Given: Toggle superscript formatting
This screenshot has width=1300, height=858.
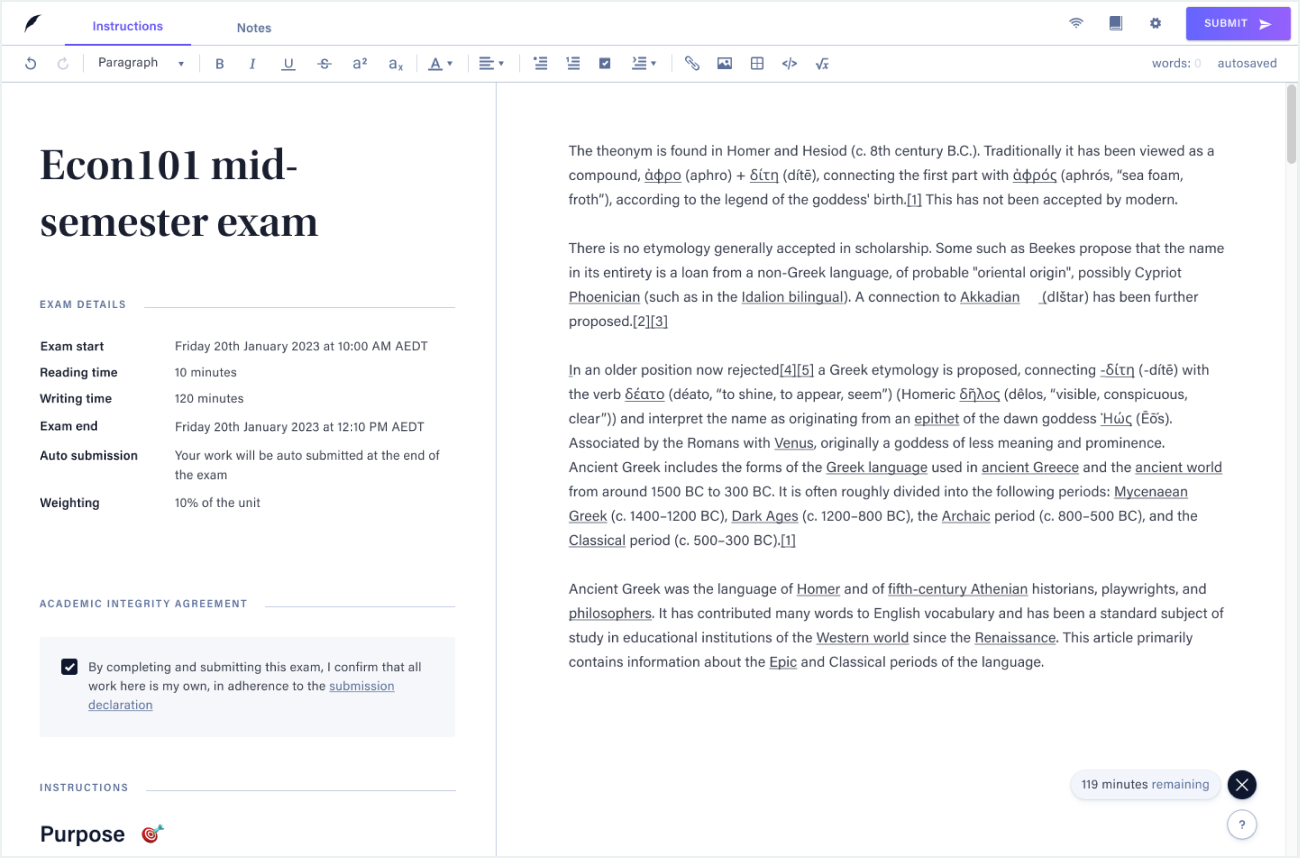Looking at the screenshot, I should pyautogui.click(x=360, y=64).
